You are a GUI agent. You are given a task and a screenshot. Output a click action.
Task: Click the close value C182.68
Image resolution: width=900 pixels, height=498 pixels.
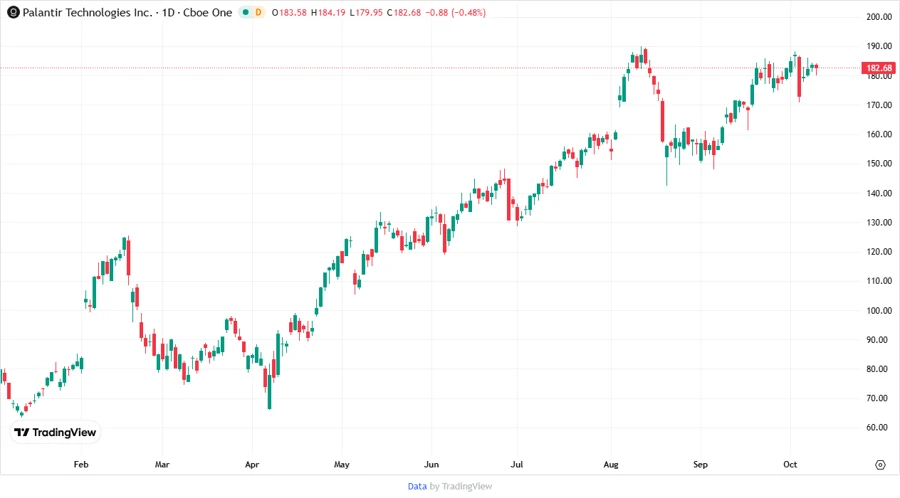tap(404, 12)
